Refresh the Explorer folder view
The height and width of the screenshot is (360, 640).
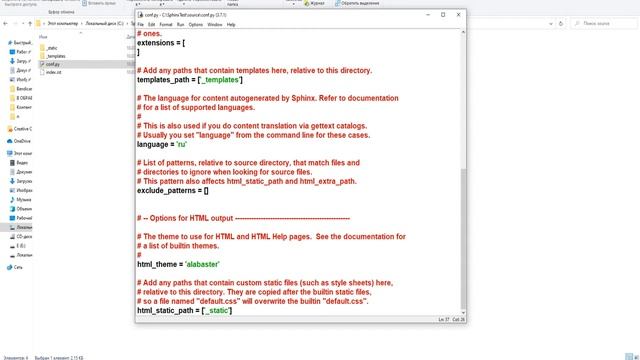(x=561, y=24)
